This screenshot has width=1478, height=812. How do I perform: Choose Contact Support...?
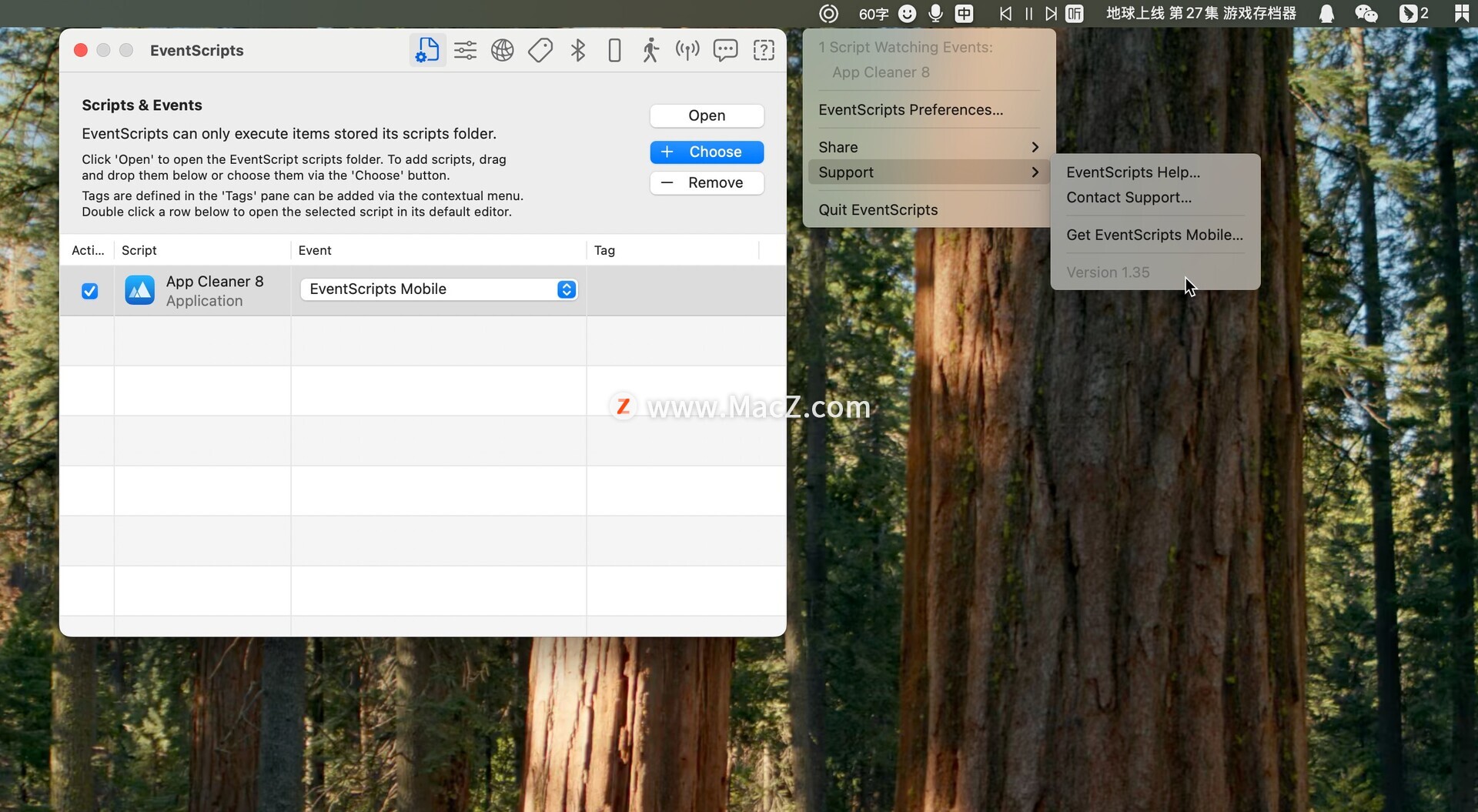click(1155, 198)
